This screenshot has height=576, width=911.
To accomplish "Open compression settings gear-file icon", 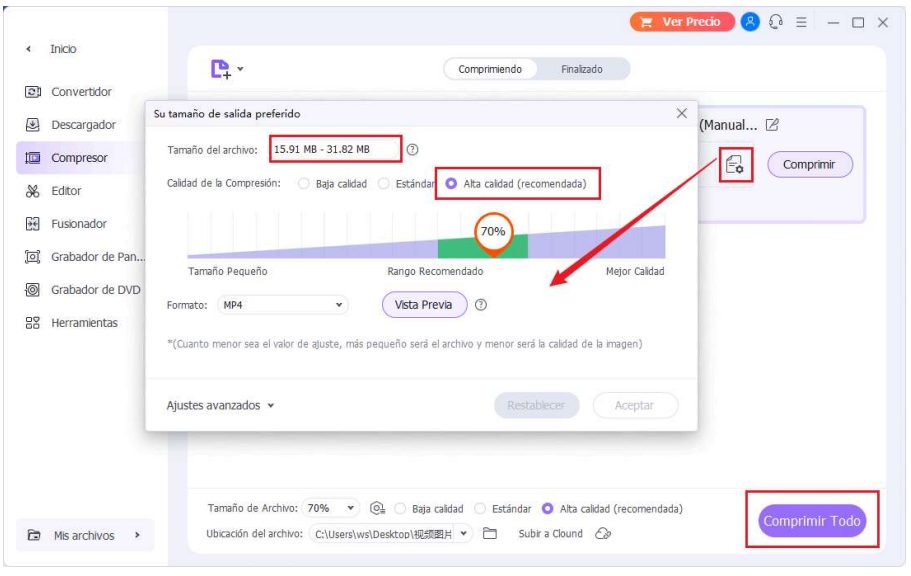I will pyautogui.click(x=735, y=165).
